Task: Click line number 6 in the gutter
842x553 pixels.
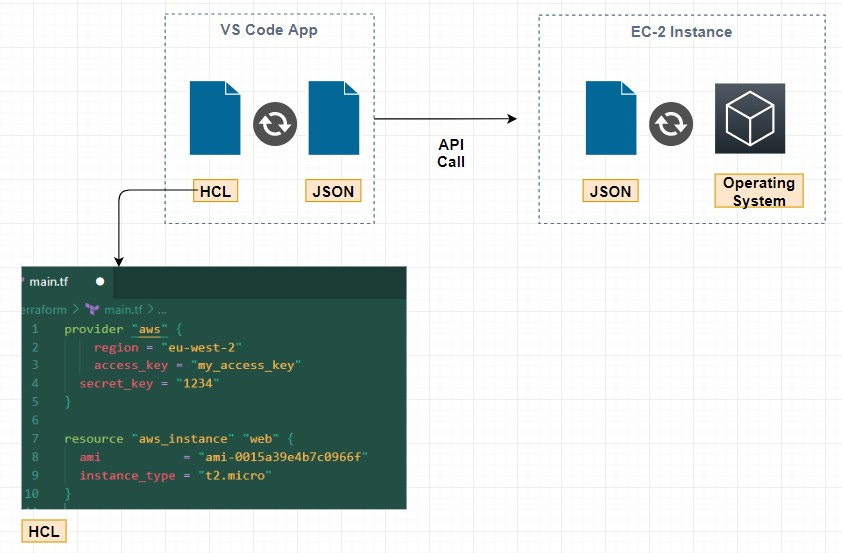Action: tap(35, 420)
